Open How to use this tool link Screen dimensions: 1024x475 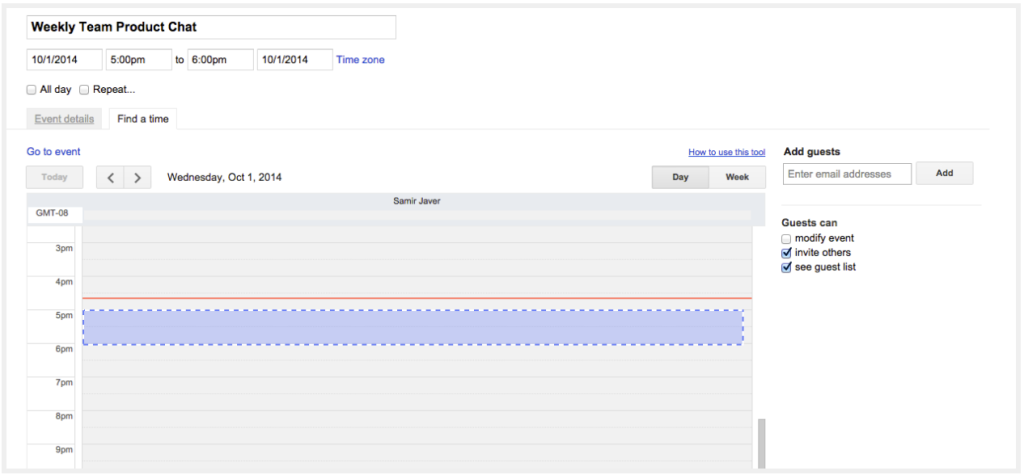726,152
